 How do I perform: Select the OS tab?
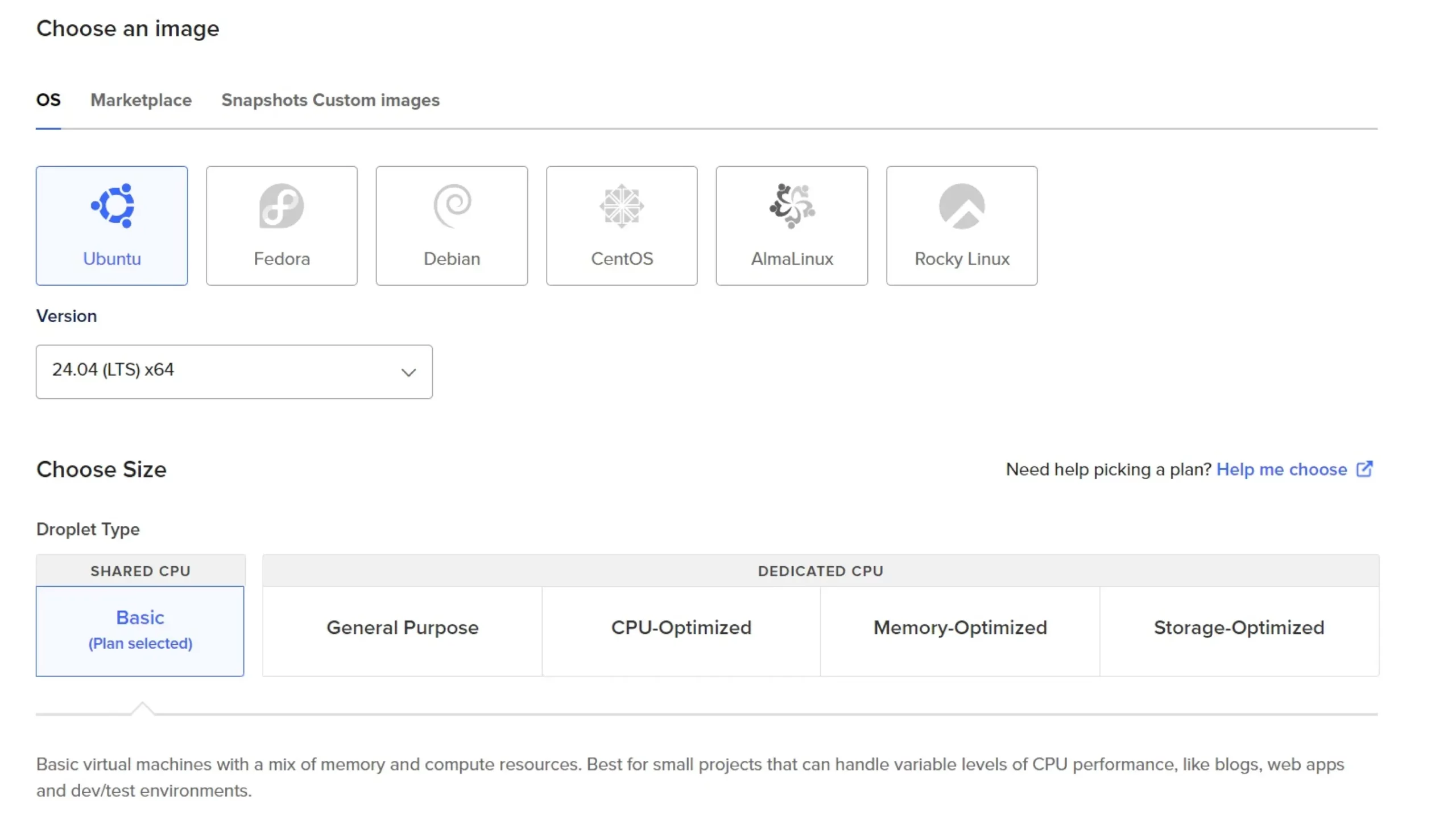pos(48,100)
